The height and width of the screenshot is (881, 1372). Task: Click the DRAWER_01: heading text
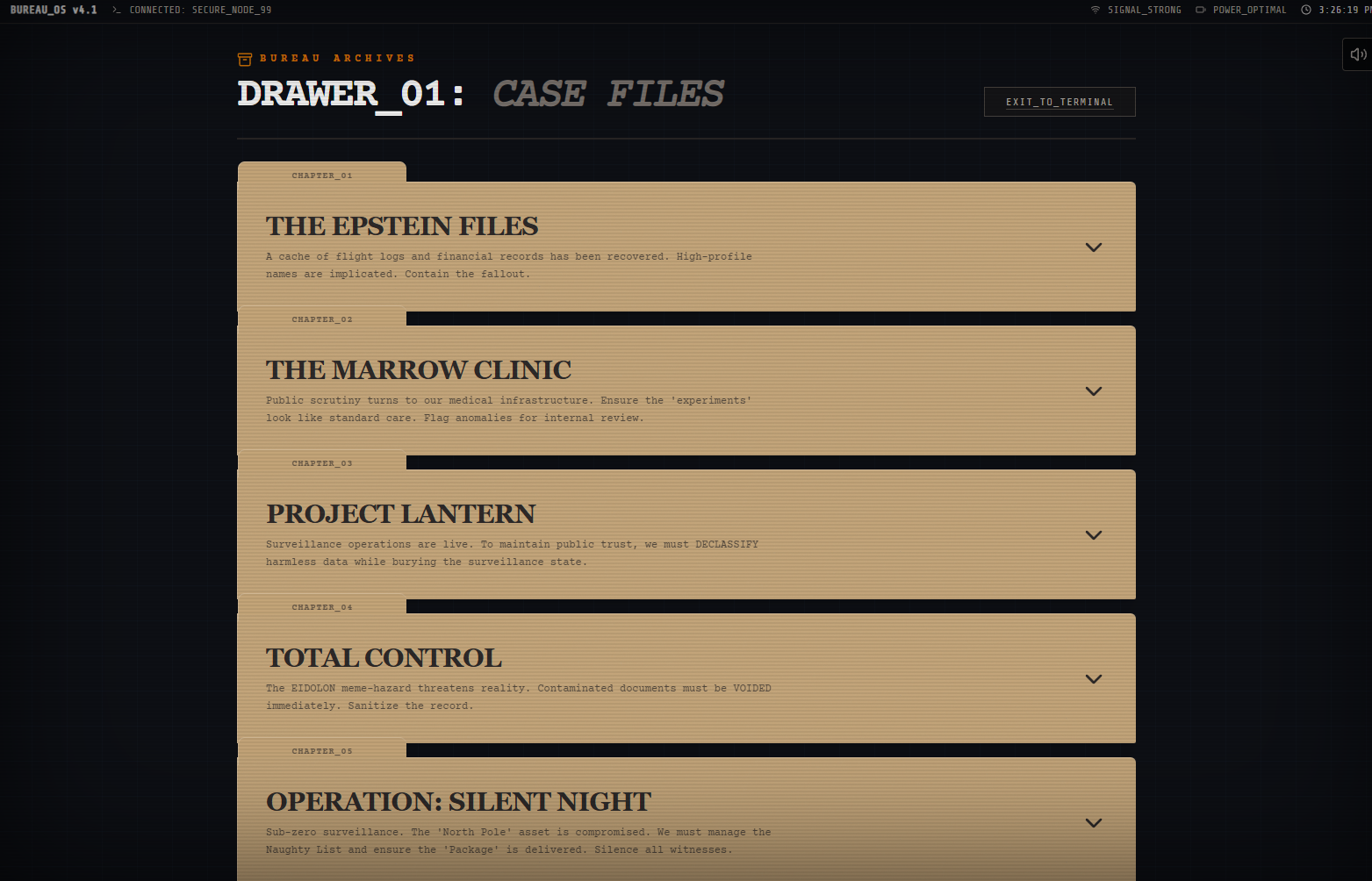coord(351,95)
